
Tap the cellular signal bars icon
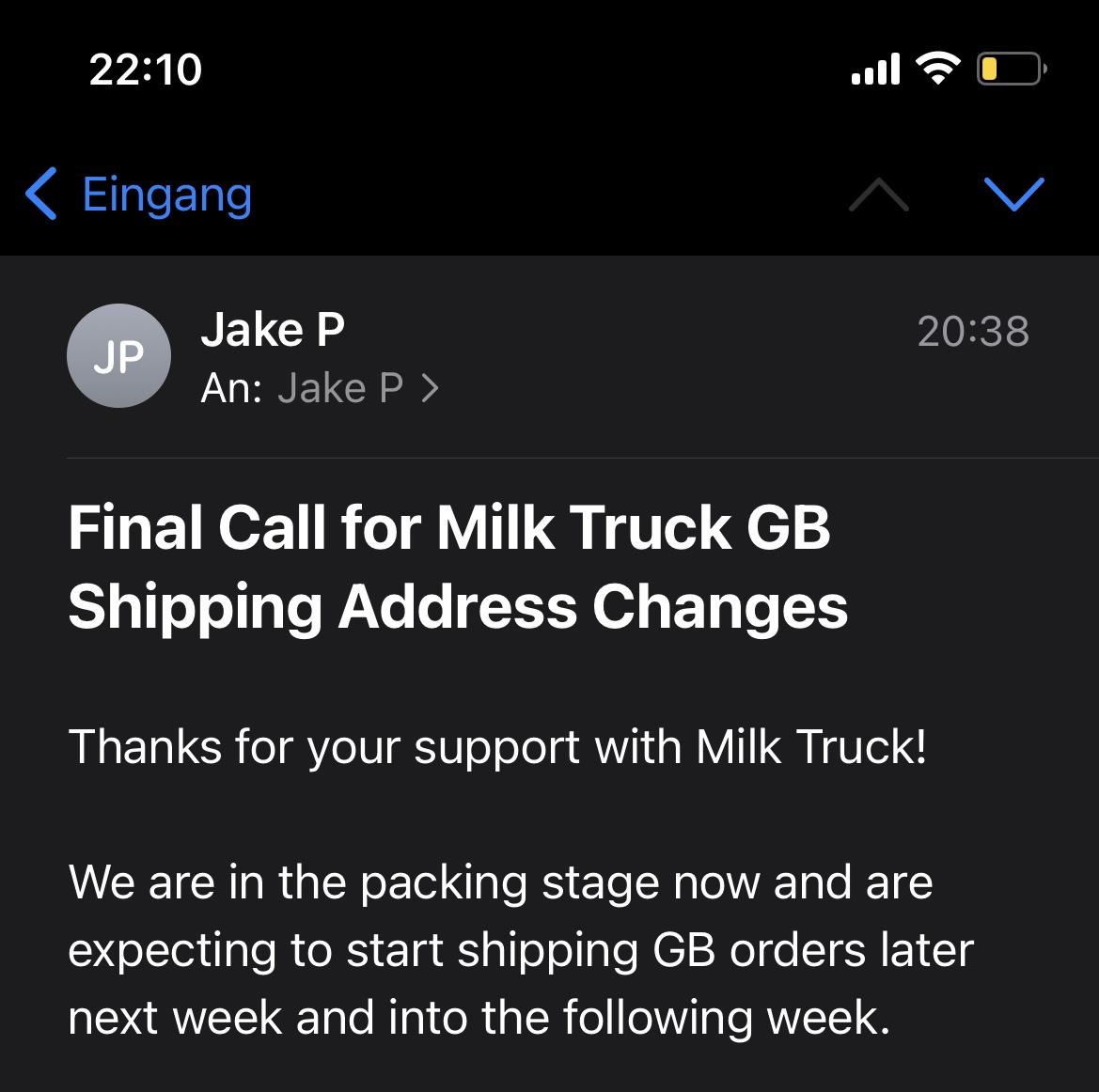click(x=875, y=69)
